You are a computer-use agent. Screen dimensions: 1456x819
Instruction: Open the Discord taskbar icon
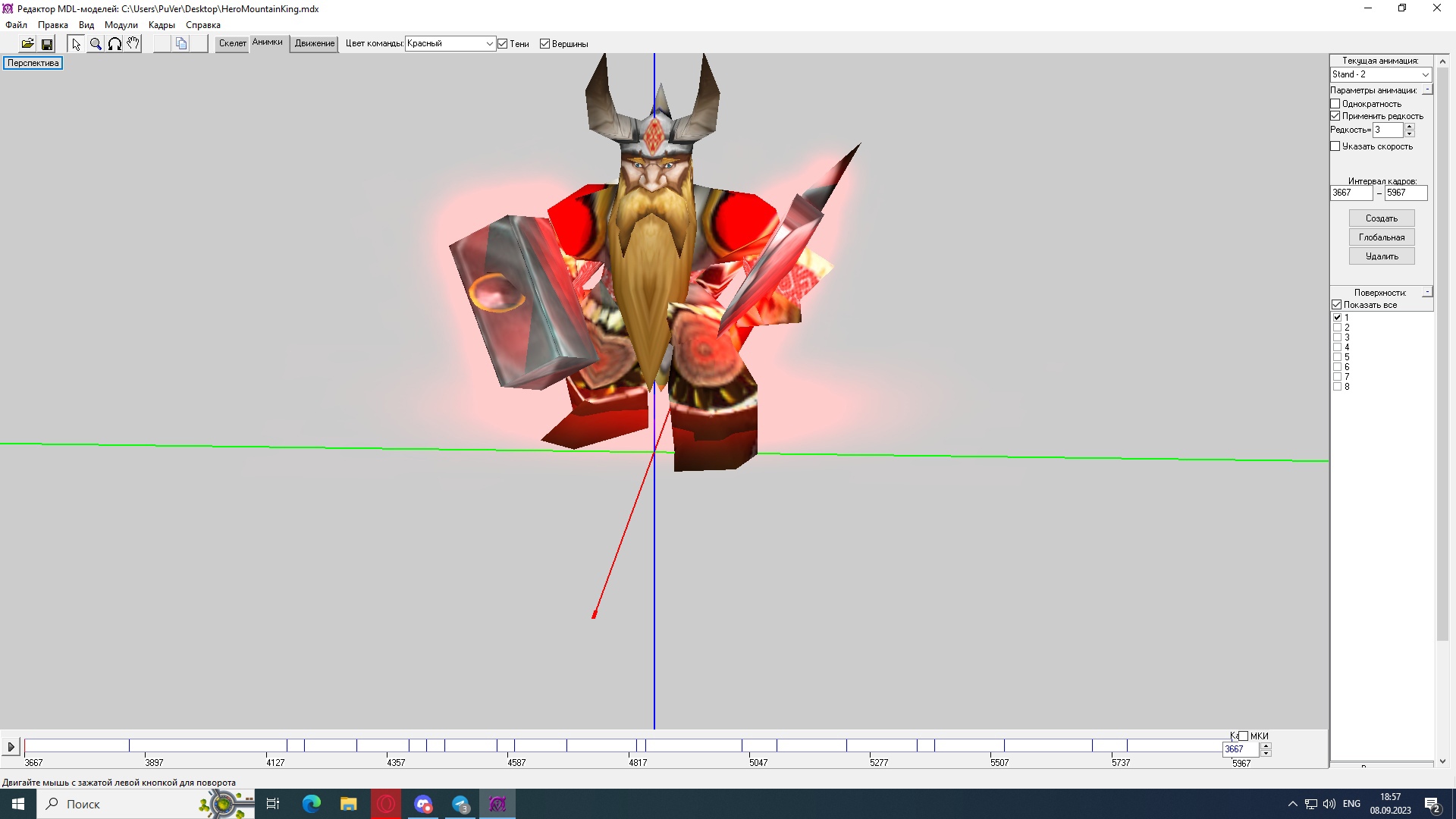pos(423,804)
